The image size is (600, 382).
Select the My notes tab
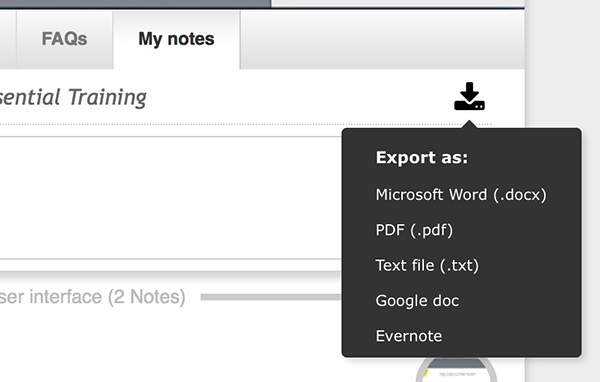click(176, 39)
